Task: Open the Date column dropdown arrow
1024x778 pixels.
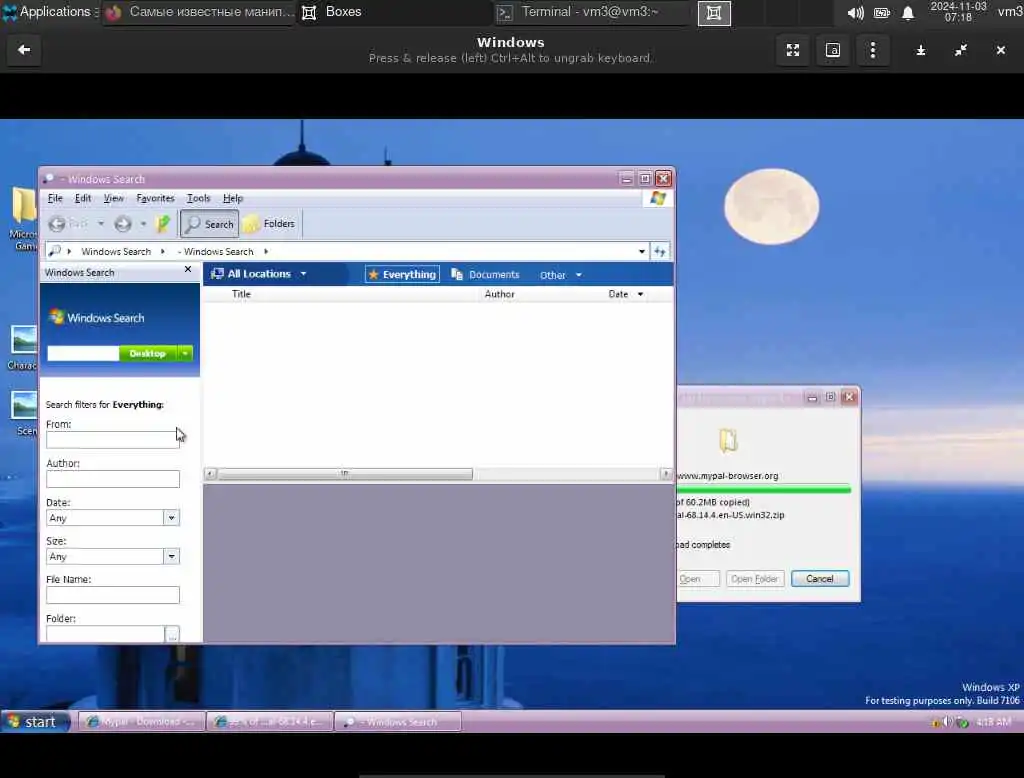Action: pyautogui.click(x=640, y=294)
